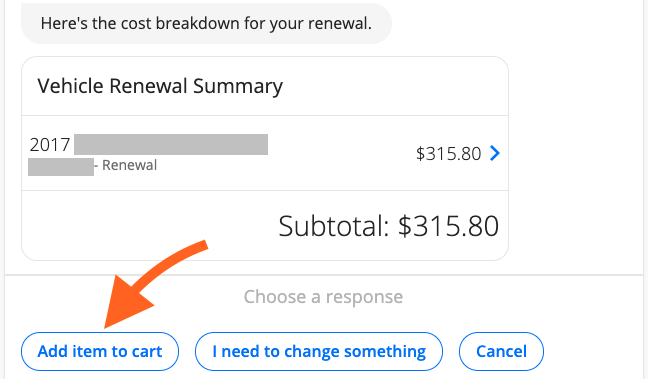Click the word cart in the first button
Image resolution: width=648 pixels, height=379 pixels.
tap(147, 351)
